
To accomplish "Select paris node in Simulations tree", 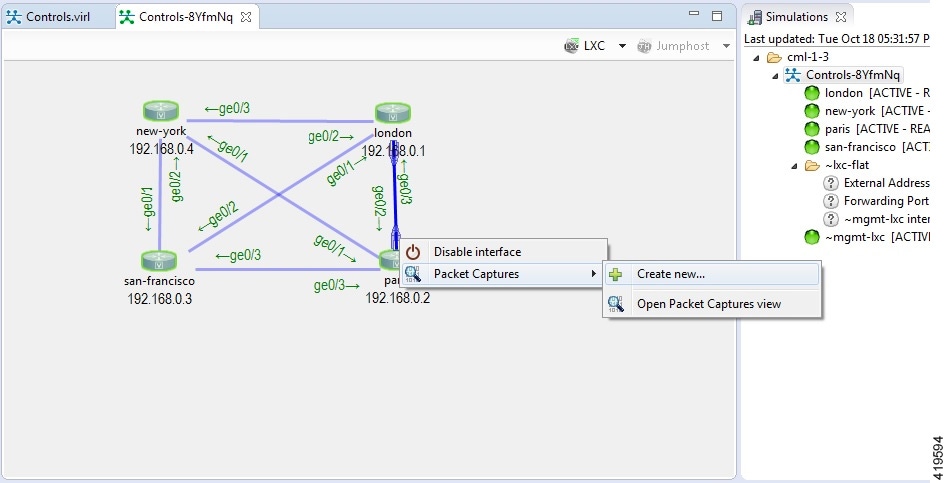I will [x=877, y=129].
